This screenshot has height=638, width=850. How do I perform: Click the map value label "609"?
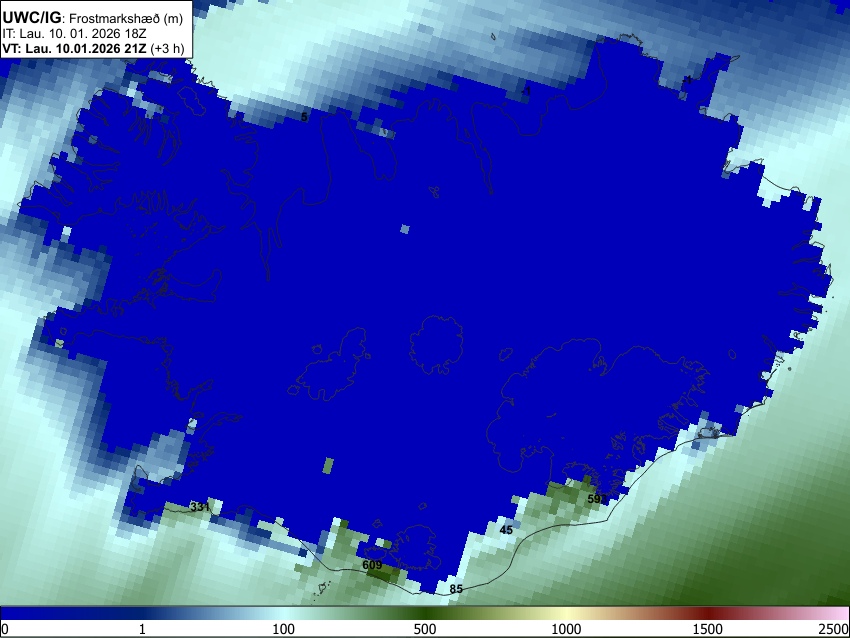pos(372,565)
